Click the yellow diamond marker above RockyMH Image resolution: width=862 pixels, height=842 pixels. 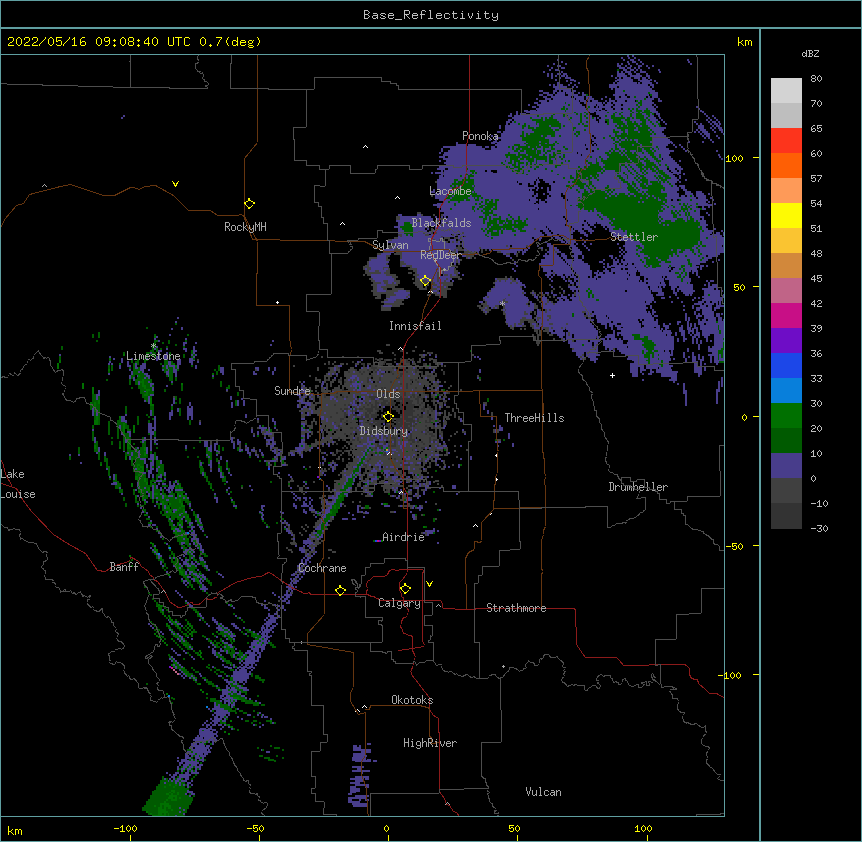tap(249, 204)
